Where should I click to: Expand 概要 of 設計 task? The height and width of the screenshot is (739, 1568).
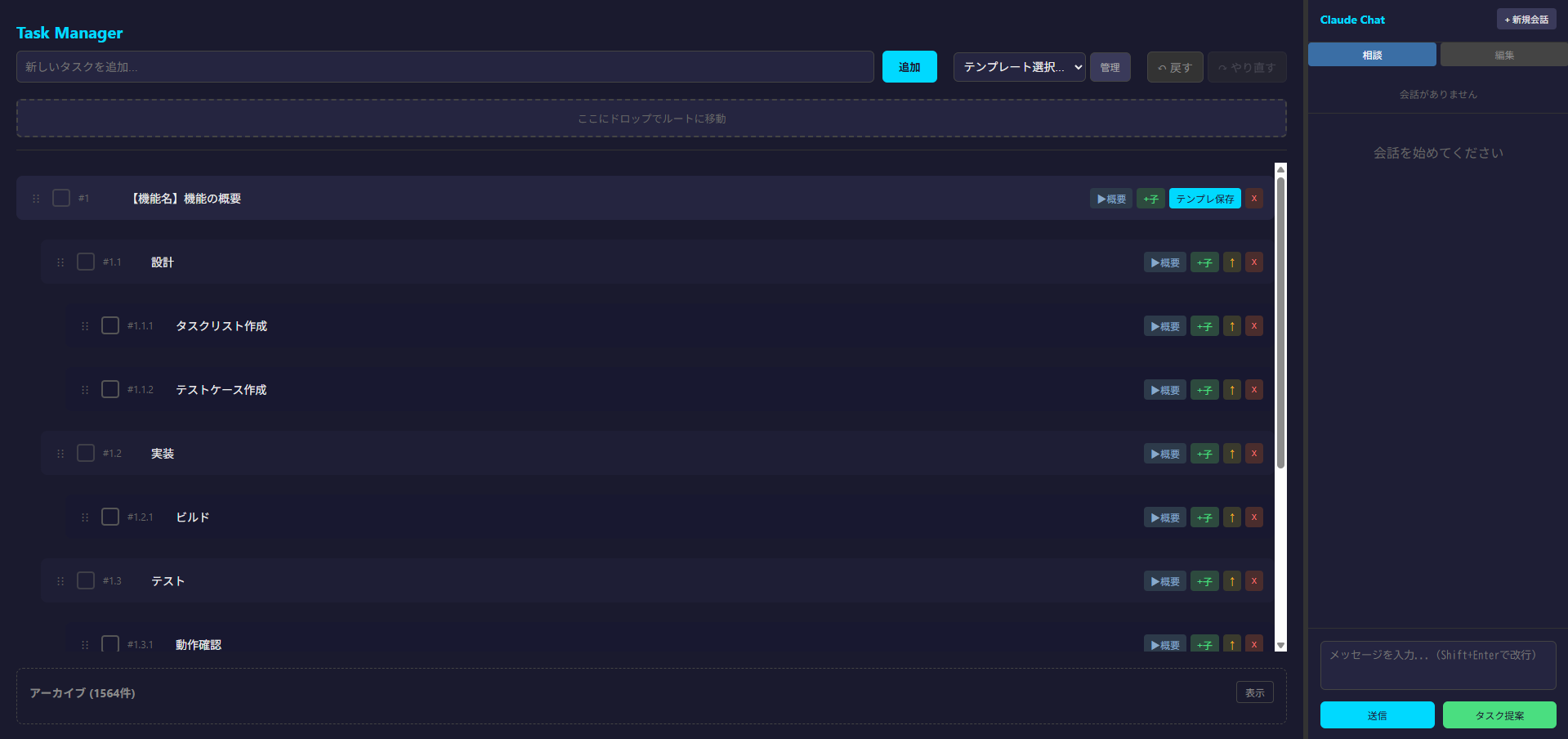coord(1165,262)
